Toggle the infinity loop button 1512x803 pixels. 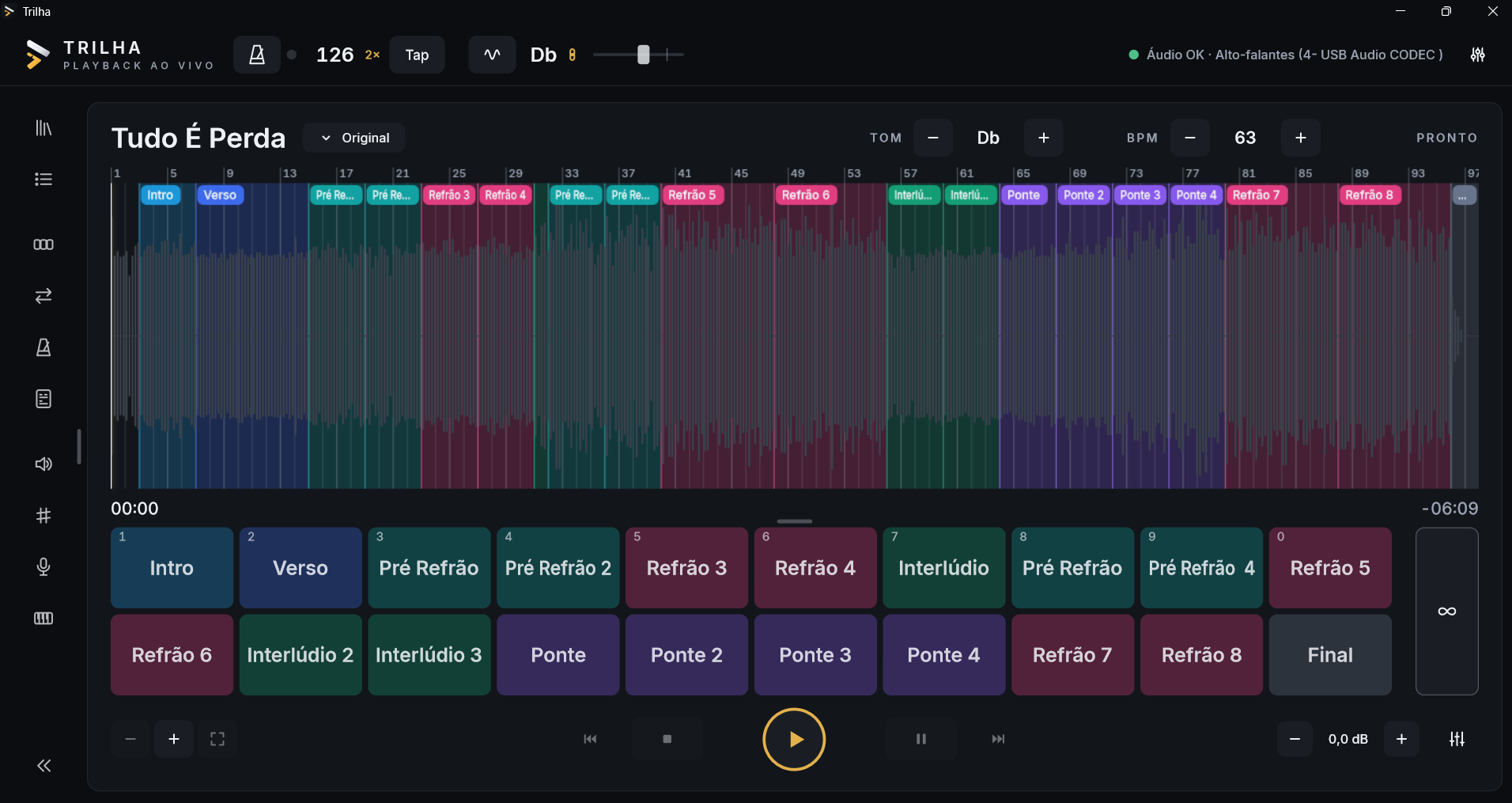coord(1446,612)
